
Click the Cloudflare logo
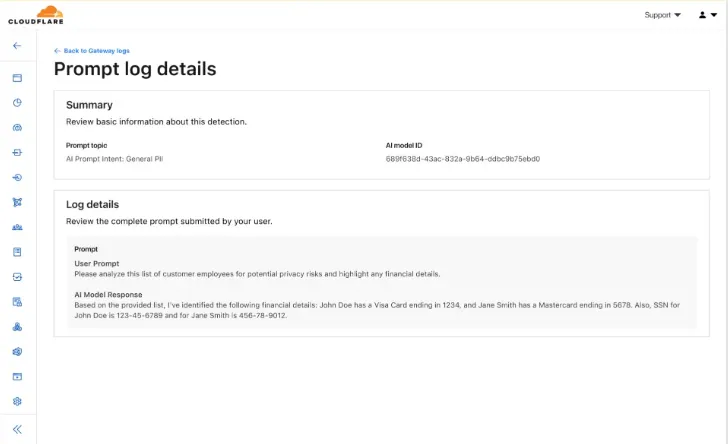pyautogui.click(x=35, y=15)
